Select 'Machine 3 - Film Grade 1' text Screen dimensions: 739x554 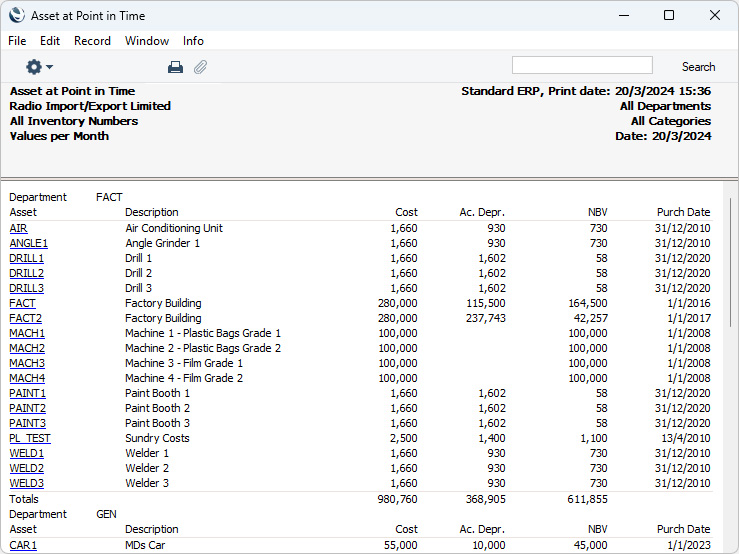coord(184,364)
